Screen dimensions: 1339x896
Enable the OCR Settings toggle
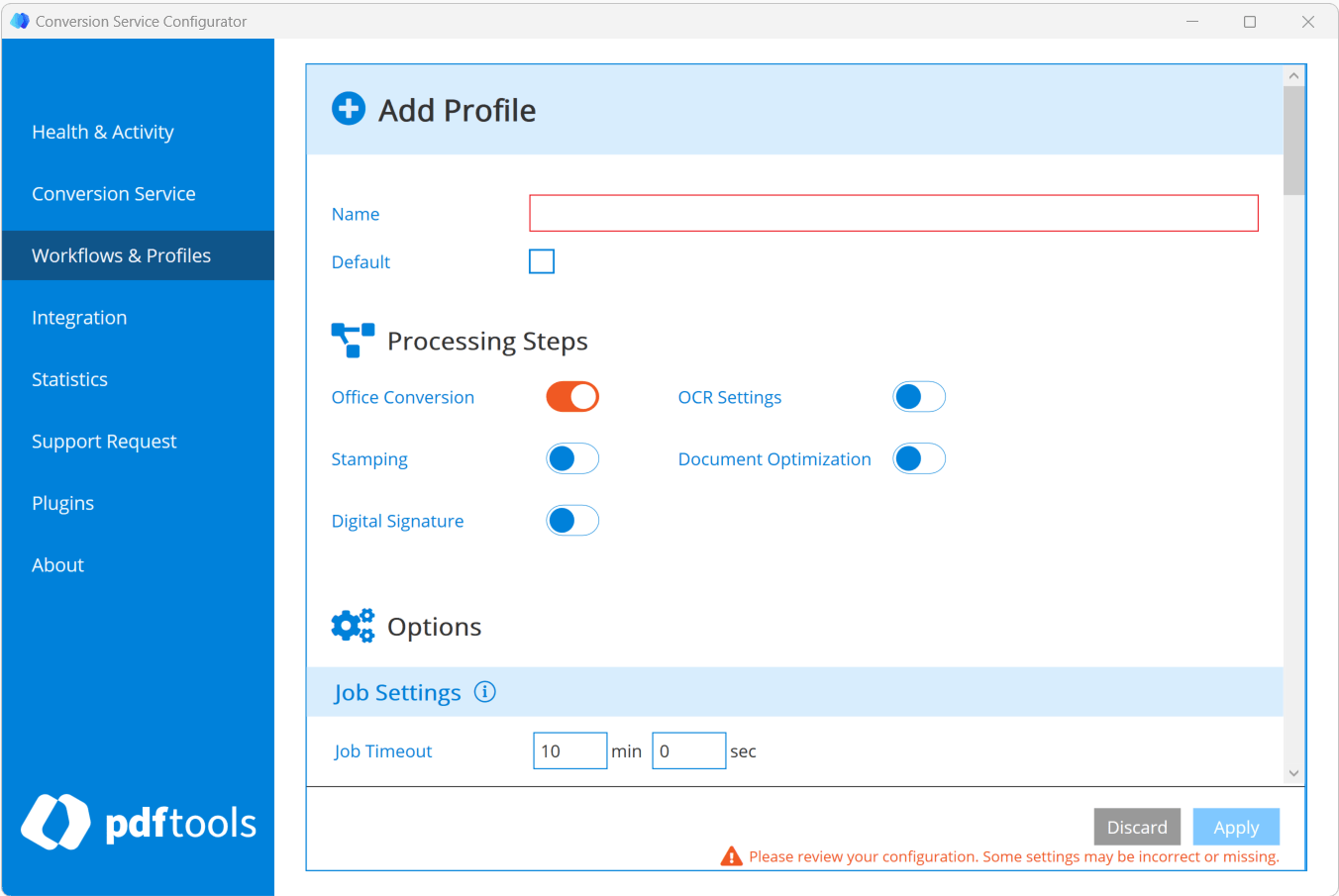coord(918,396)
